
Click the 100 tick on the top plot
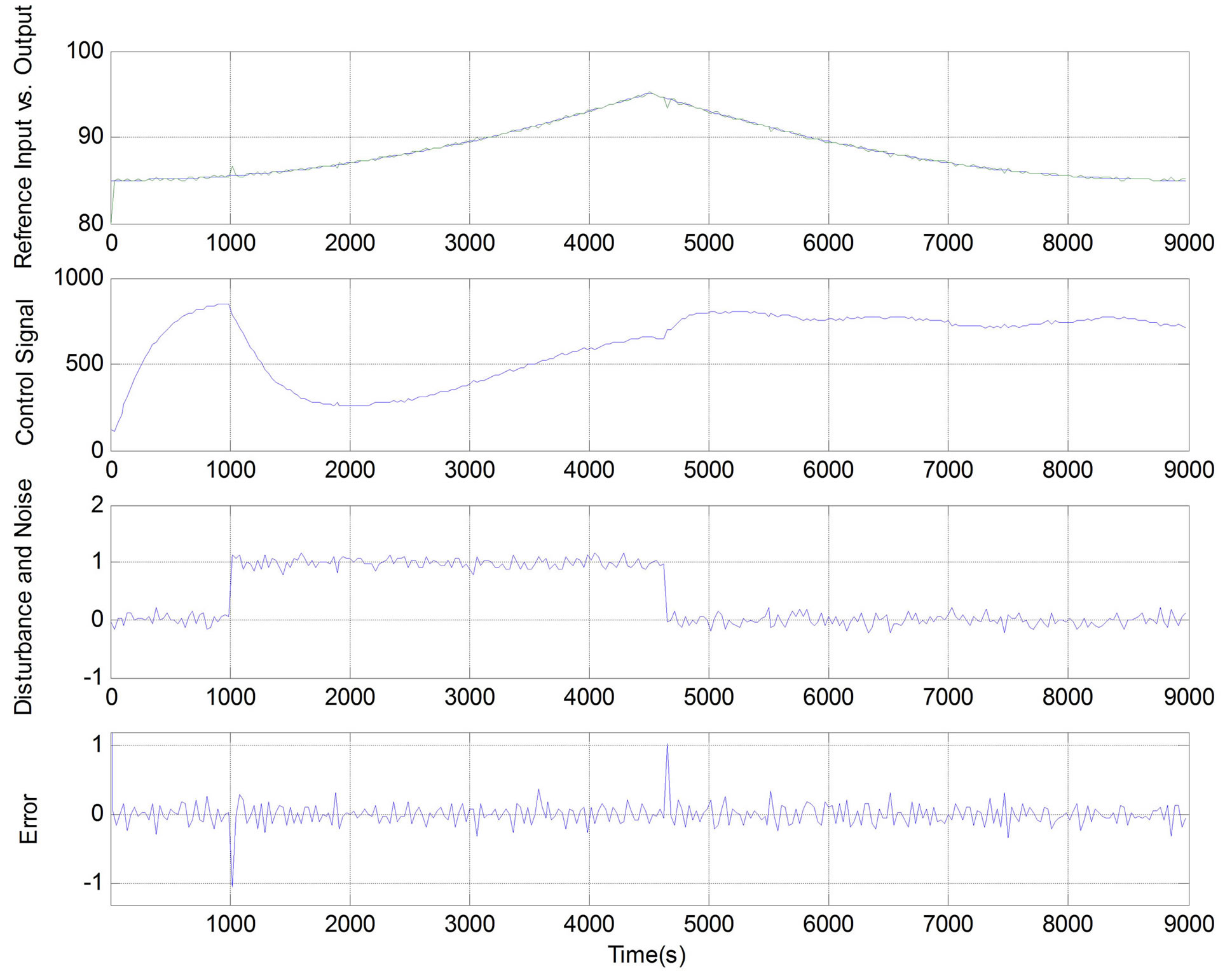[x=85, y=51]
